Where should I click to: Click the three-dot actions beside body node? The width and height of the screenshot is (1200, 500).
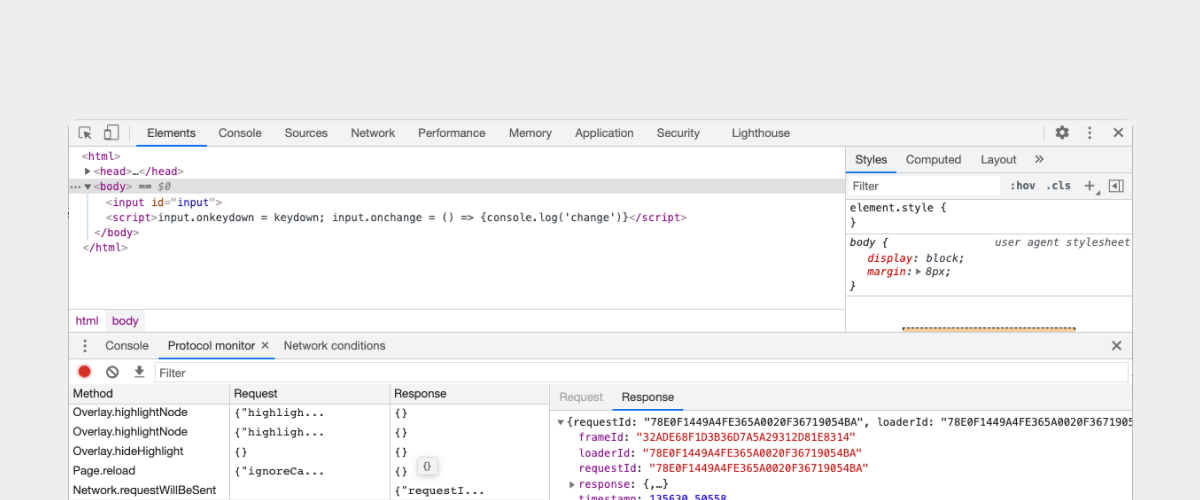pos(75,187)
